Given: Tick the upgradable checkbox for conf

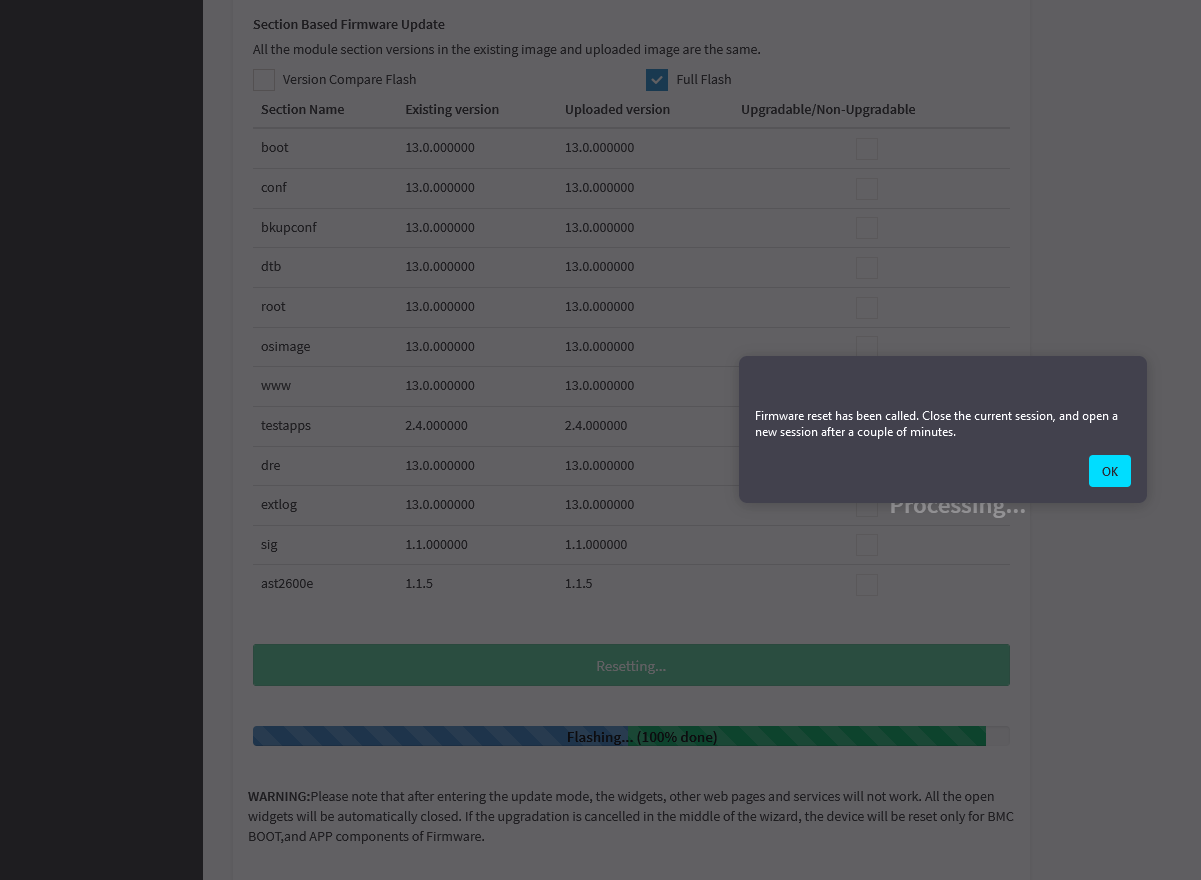Looking at the screenshot, I should coord(867,189).
